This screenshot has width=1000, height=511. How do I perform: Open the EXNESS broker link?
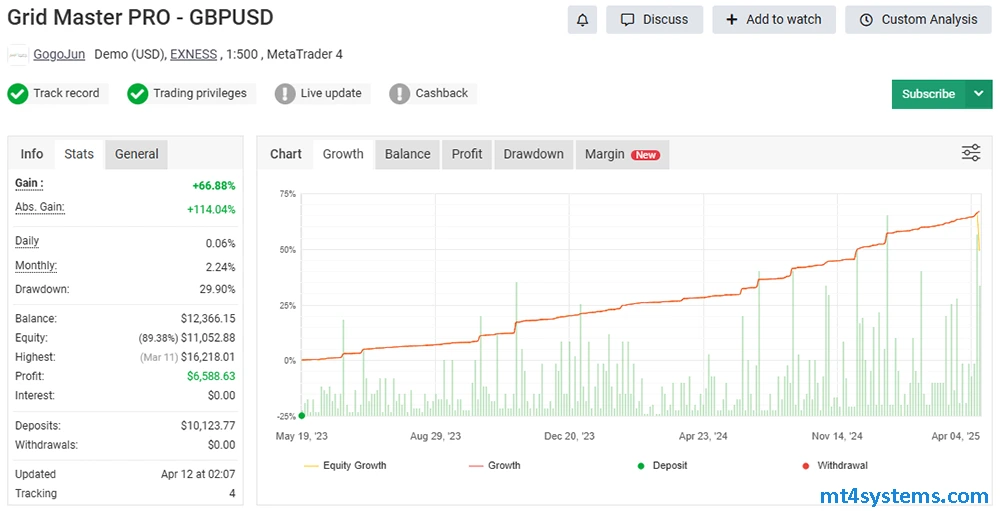click(193, 55)
